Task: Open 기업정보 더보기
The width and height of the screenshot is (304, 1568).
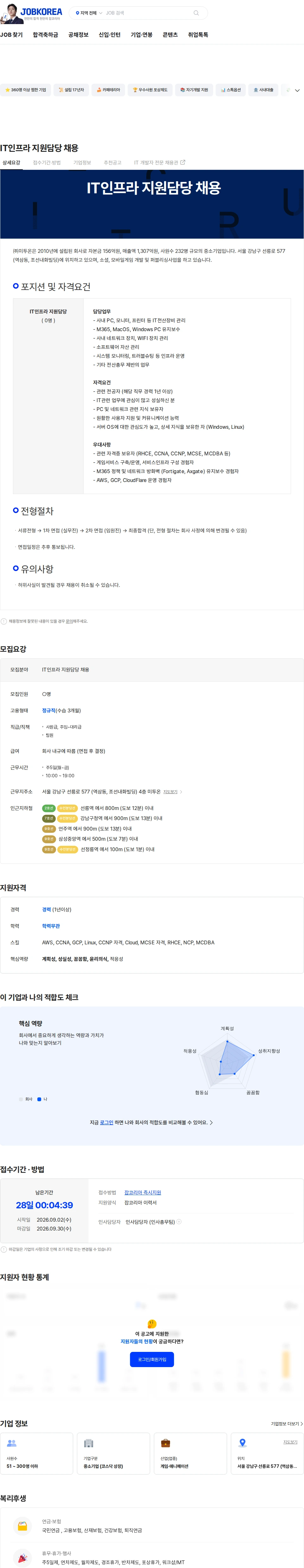Action: pos(286,1424)
